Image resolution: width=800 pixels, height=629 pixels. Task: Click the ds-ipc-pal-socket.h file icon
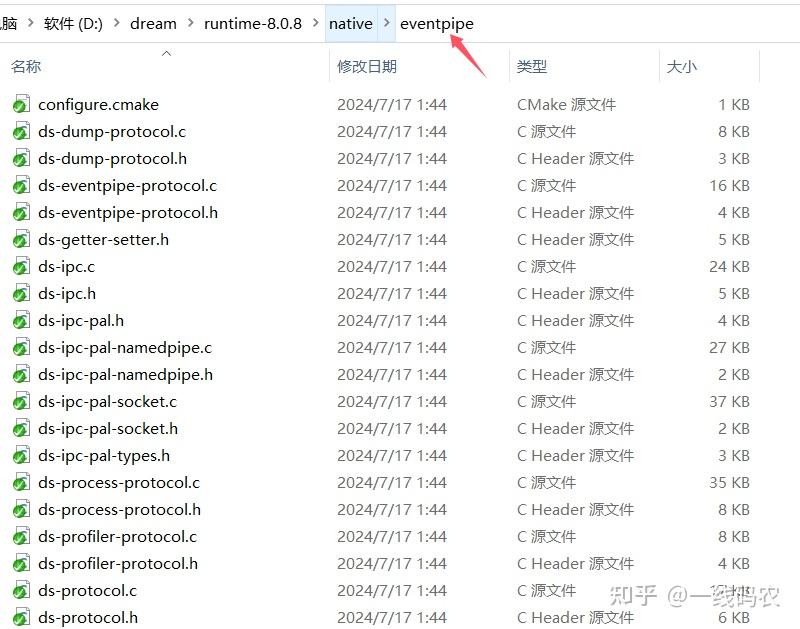22,428
